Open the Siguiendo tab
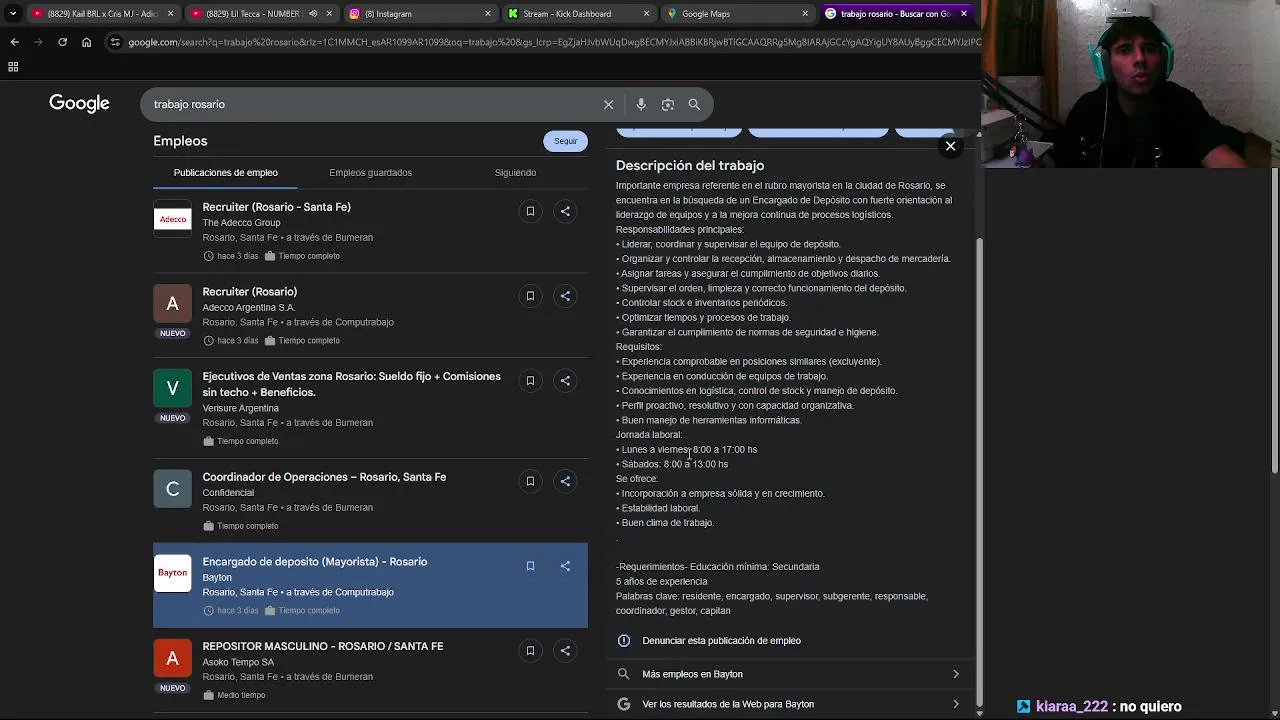The width and height of the screenshot is (1280, 720). coord(515,173)
